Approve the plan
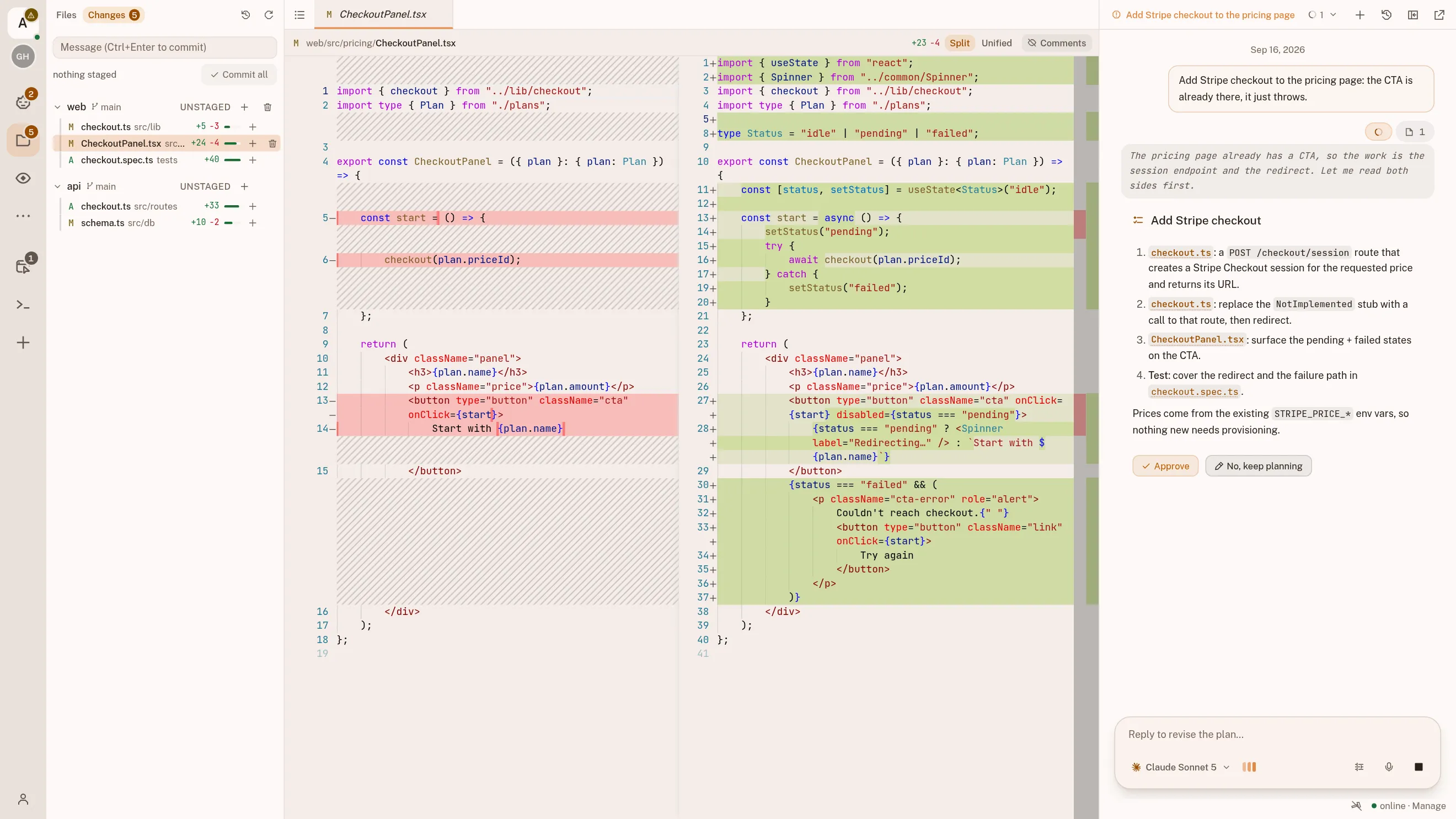The height and width of the screenshot is (819, 1456). coord(1165,466)
